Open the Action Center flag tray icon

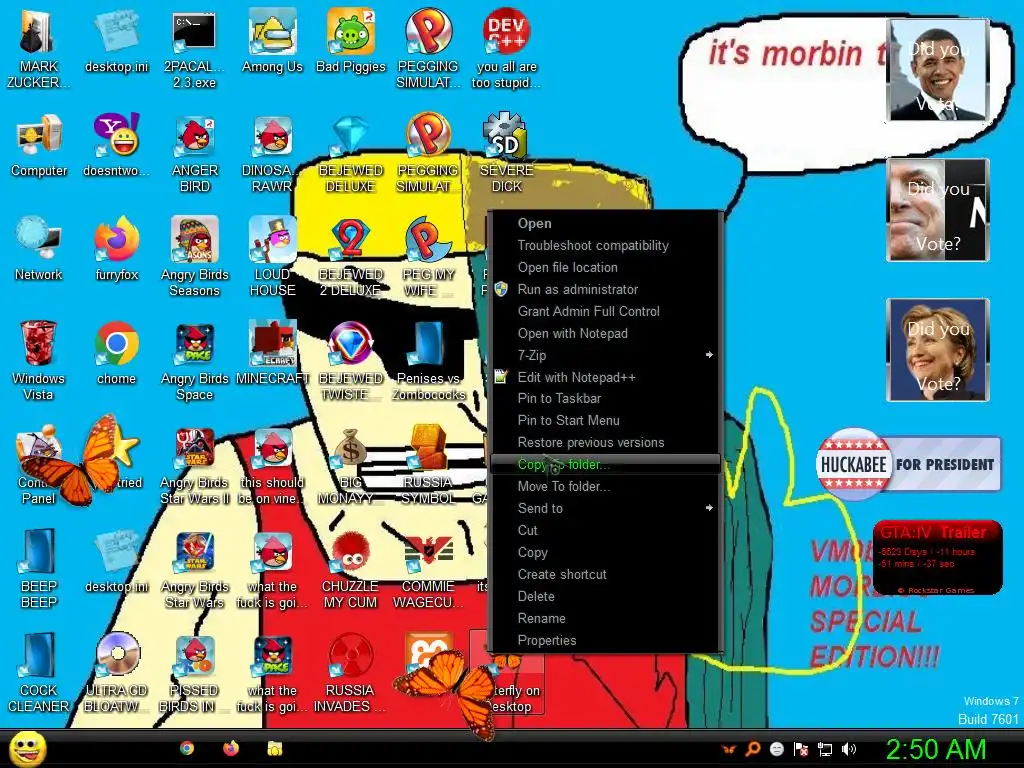pos(801,749)
